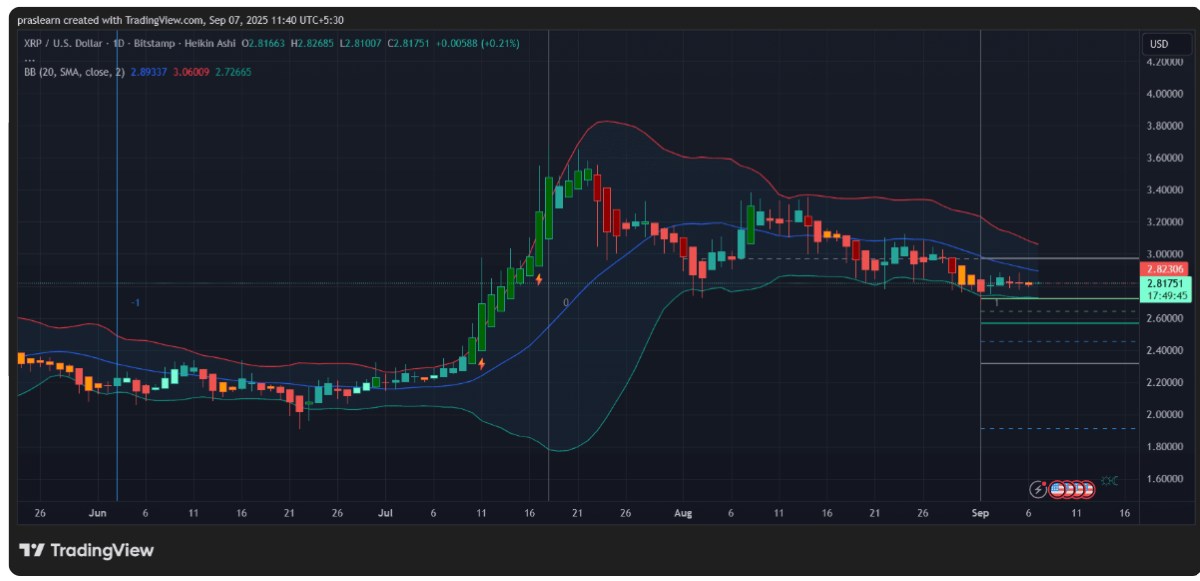This screenshot has height=581, width=1200.
Task: Click the high value H2.82685
Action: tap(313, 44)
